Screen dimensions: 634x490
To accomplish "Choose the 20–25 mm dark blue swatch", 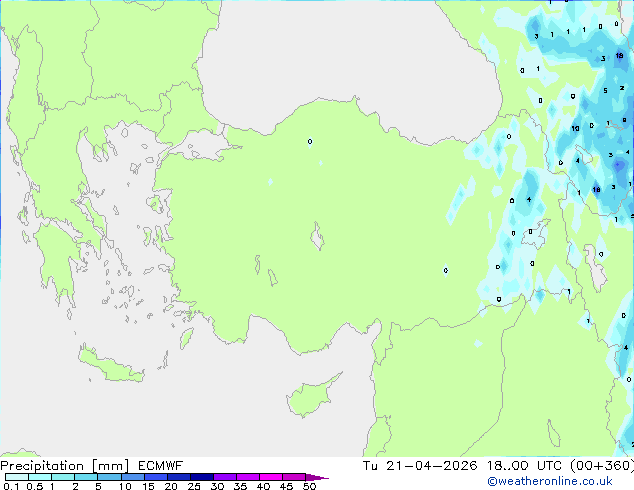I will [178, 477].
